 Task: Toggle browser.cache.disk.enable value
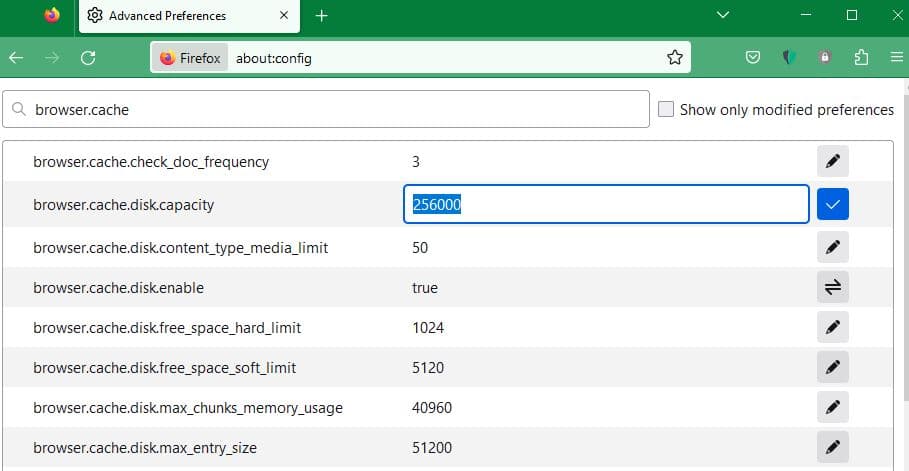(832, 288)
